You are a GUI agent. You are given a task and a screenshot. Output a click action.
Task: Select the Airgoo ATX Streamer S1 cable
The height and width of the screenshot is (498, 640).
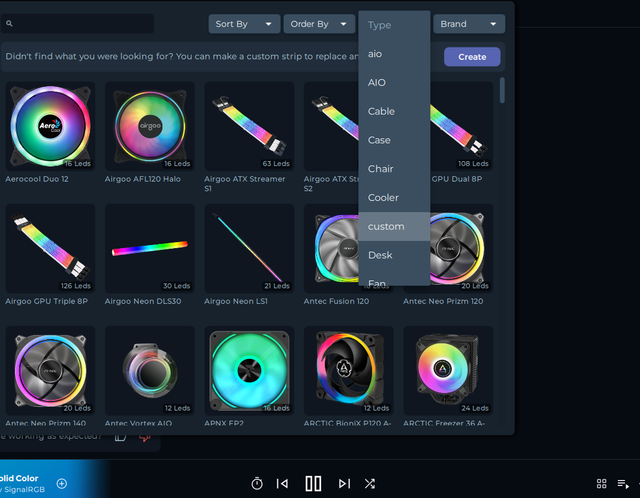pyautogui.click(x=249, y=126)
